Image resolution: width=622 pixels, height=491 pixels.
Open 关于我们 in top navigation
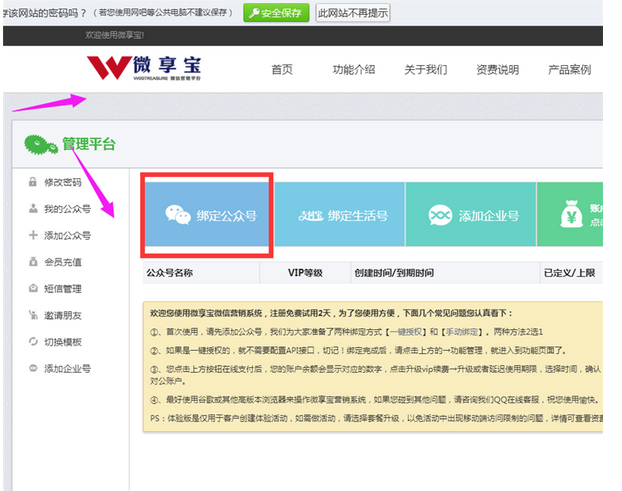coord(426,70)
